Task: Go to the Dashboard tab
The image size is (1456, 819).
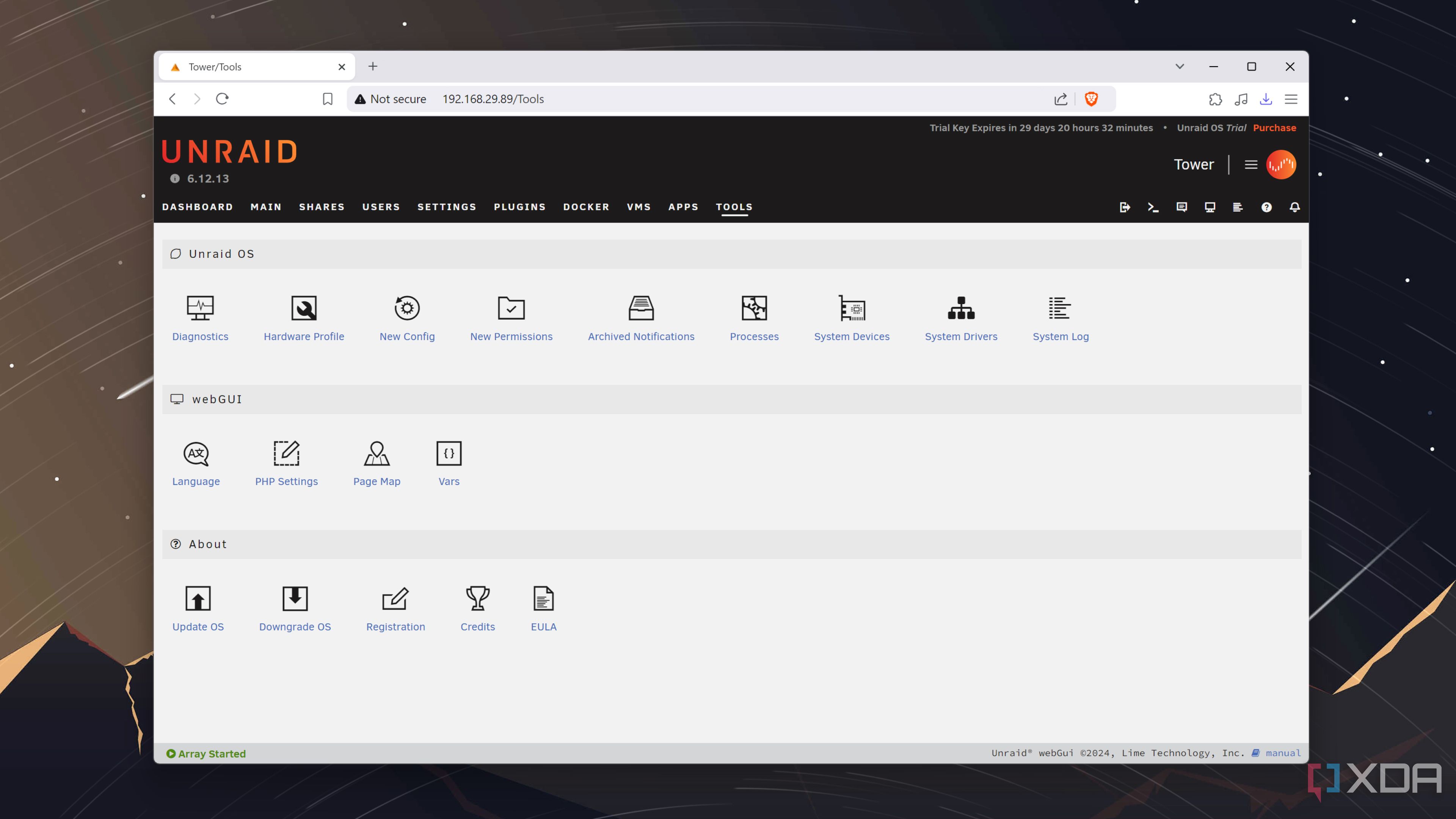Action: (197, 207)
